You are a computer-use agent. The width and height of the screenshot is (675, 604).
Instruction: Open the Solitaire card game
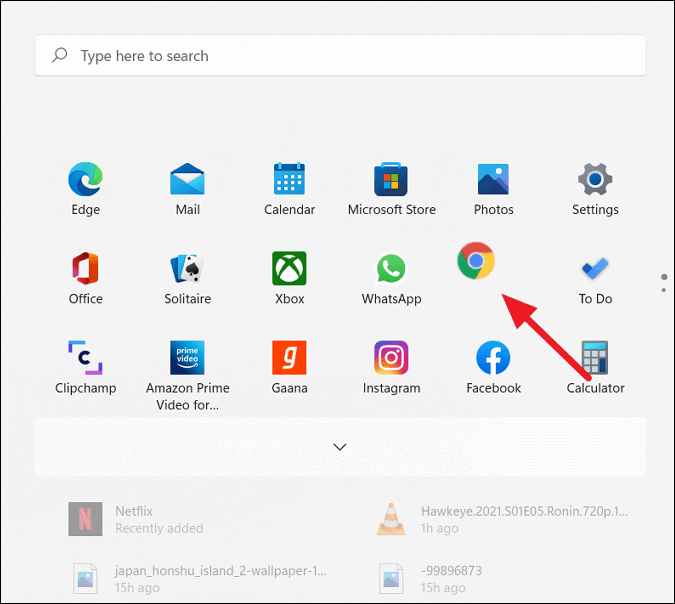(x=187, y=278)
